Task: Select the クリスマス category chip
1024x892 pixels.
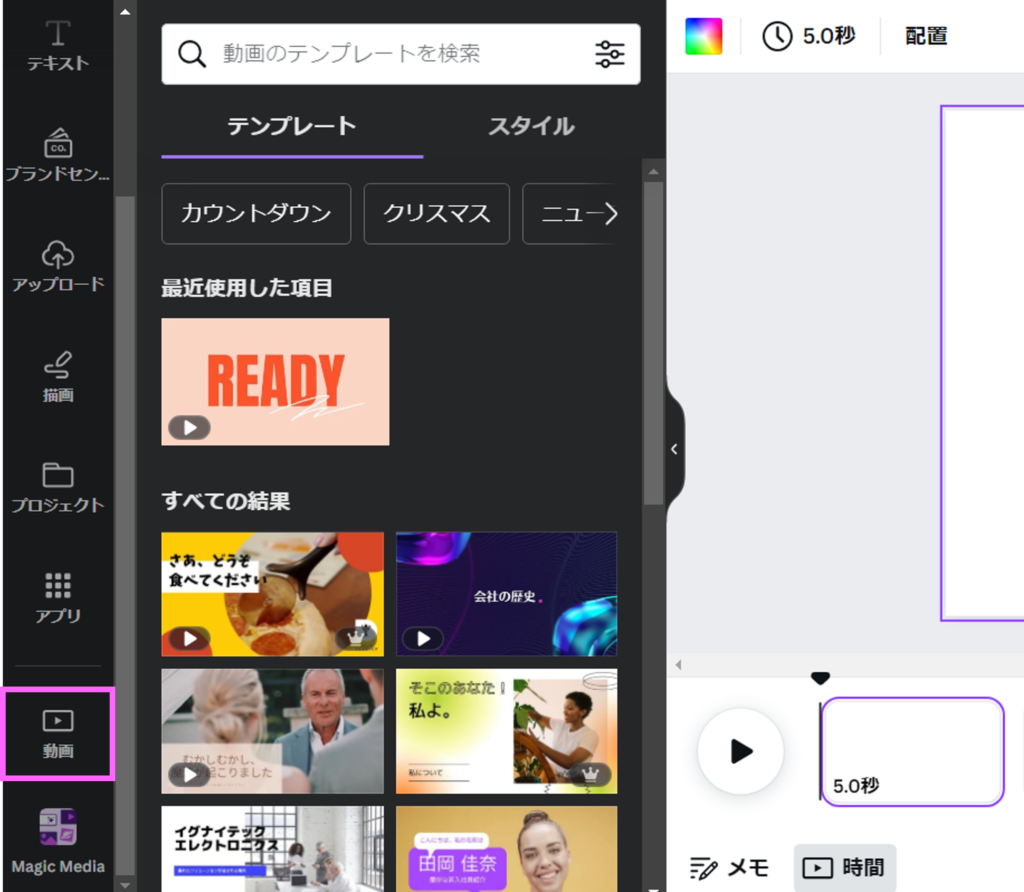Action: click(436, 214)
